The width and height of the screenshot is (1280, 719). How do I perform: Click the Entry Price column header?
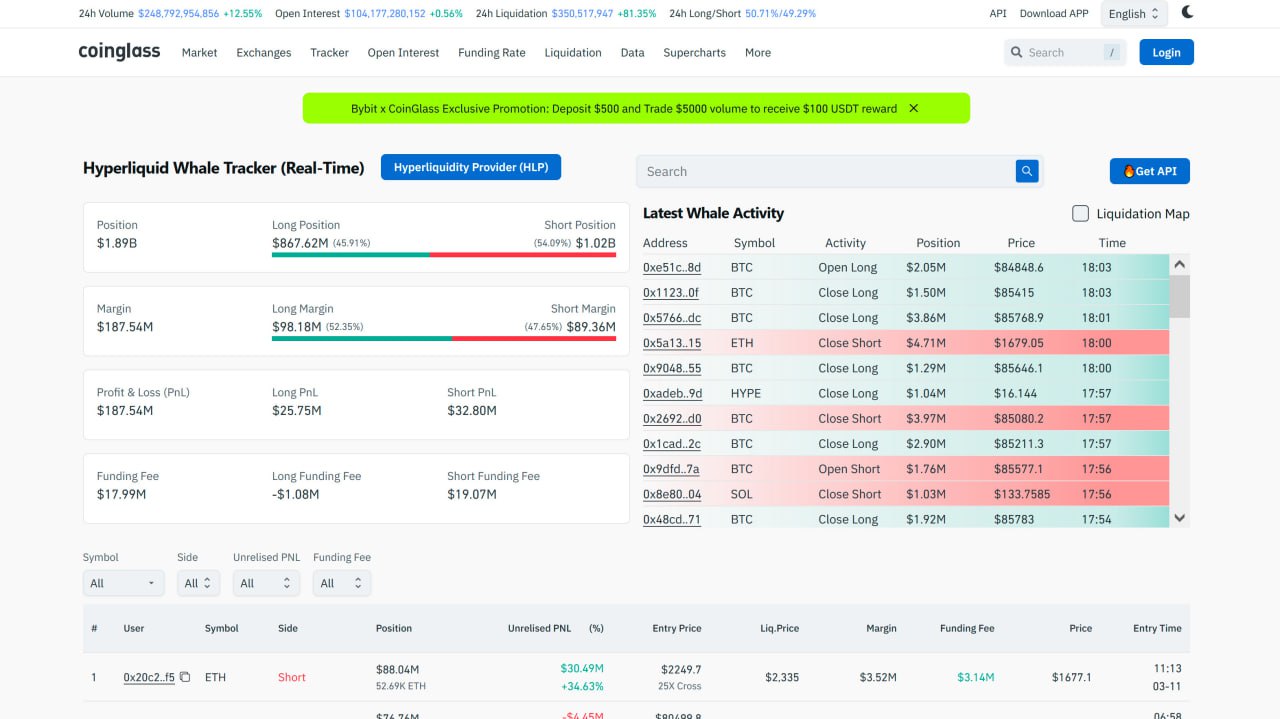677,628
